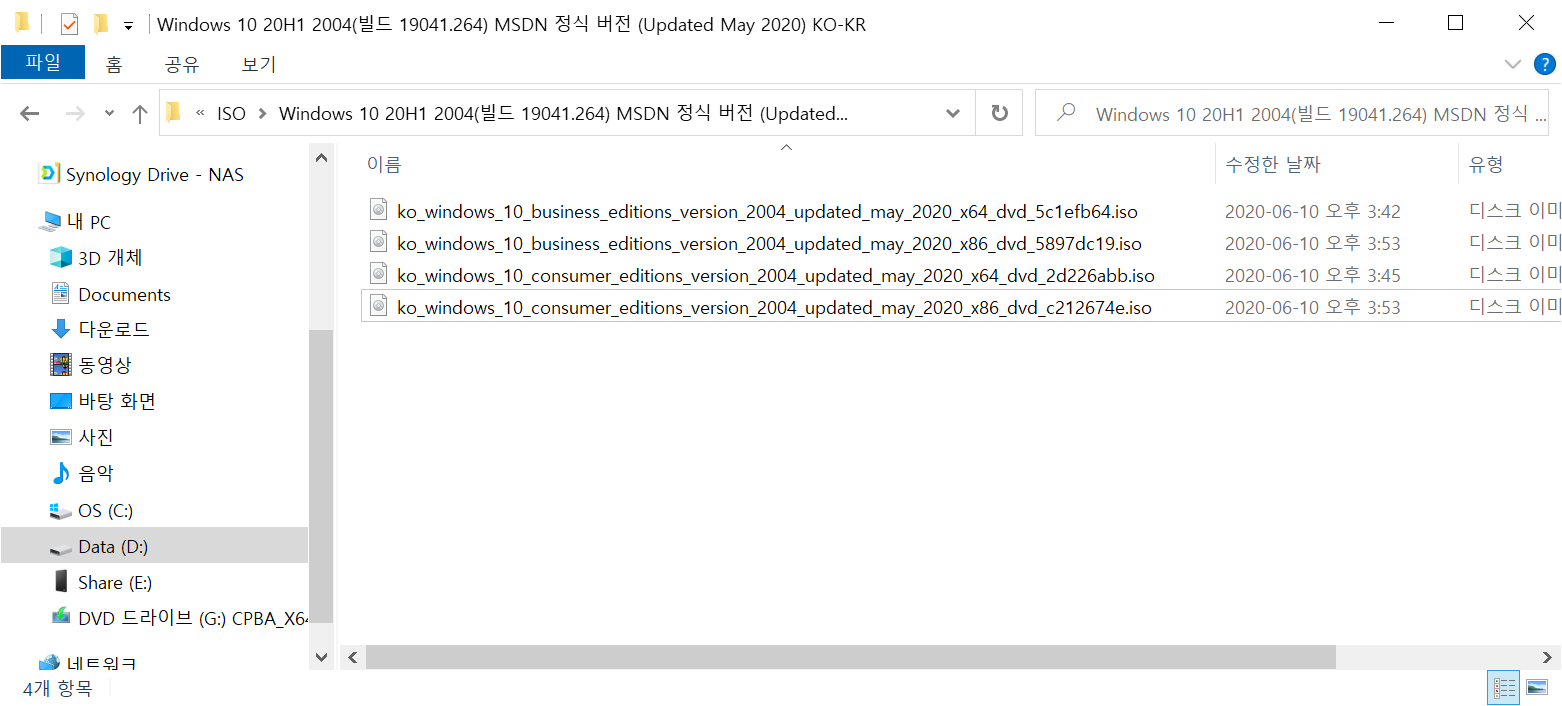The width and height of the screenshot is (1562, 706).
Task: Switch to details view layout
Action: (1504, 688)
